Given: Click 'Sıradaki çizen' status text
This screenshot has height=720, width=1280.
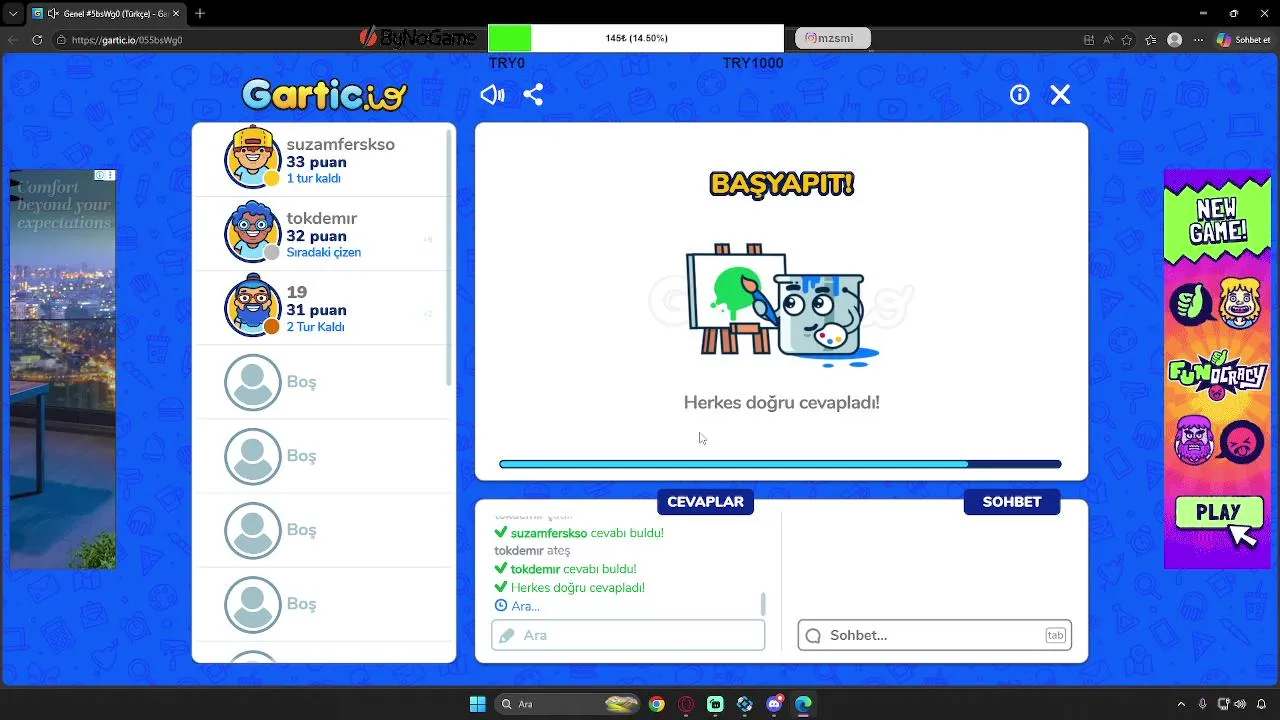Looking at the screenshot, I should coord(324,253).
